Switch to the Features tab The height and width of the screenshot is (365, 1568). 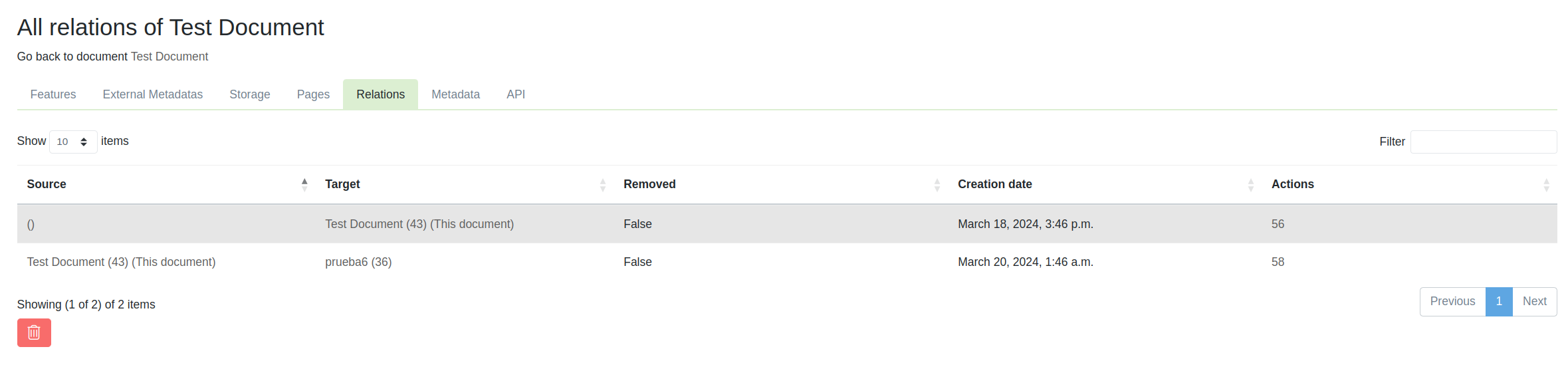coord(53,94)
